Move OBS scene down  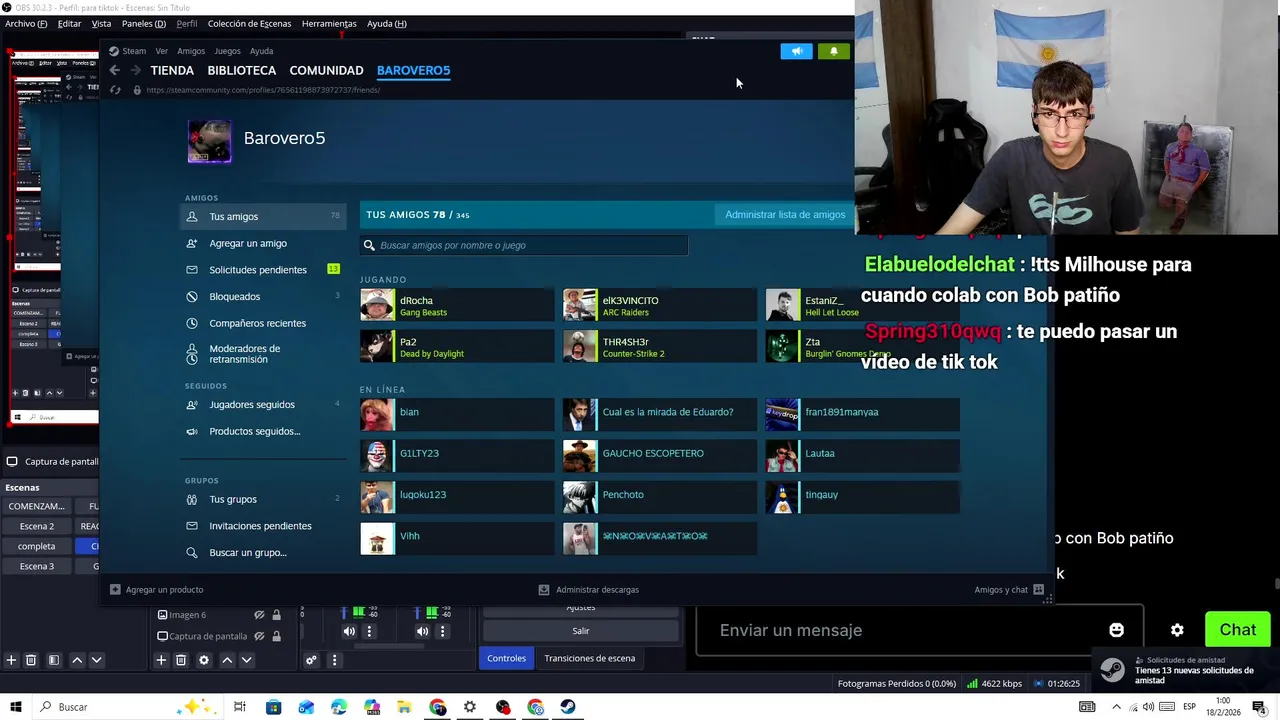point(96,660)
